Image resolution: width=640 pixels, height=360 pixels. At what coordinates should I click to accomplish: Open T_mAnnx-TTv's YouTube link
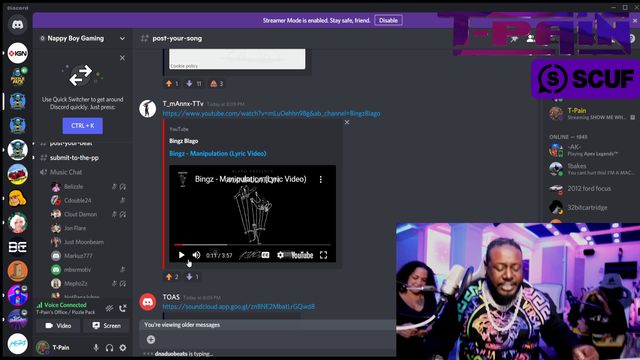point(271,113)
